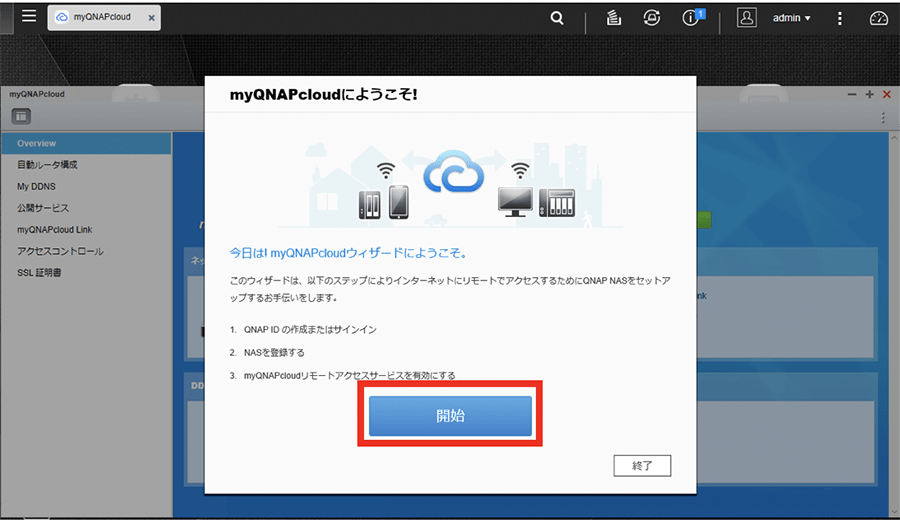Click the 終了 exit button

click(x=642, y=465)
